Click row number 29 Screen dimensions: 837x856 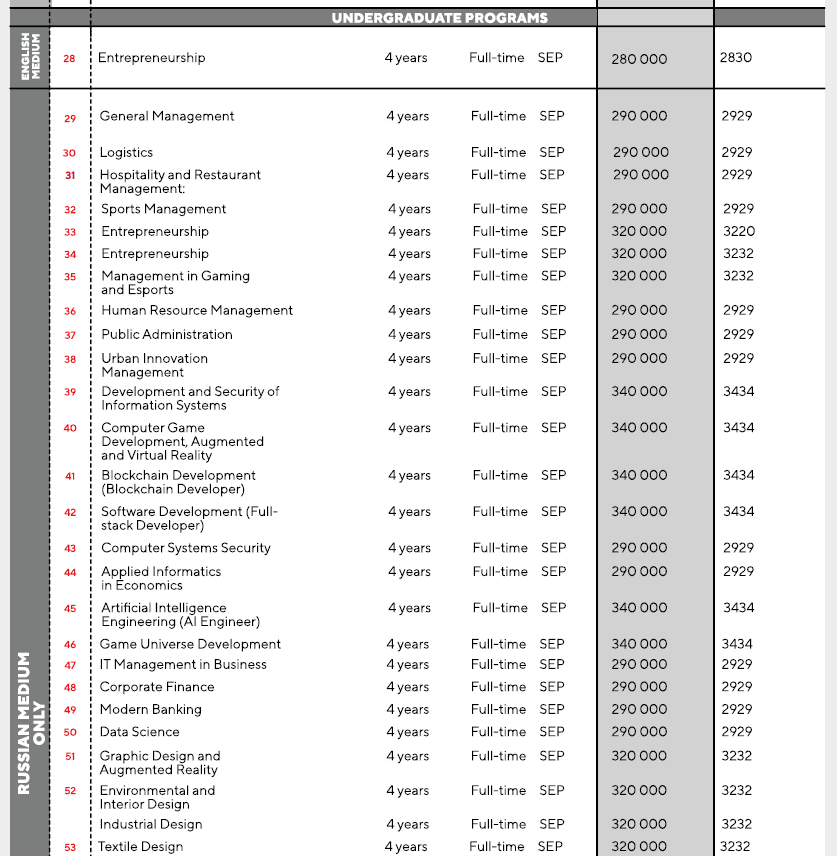[x=70, y=118]
